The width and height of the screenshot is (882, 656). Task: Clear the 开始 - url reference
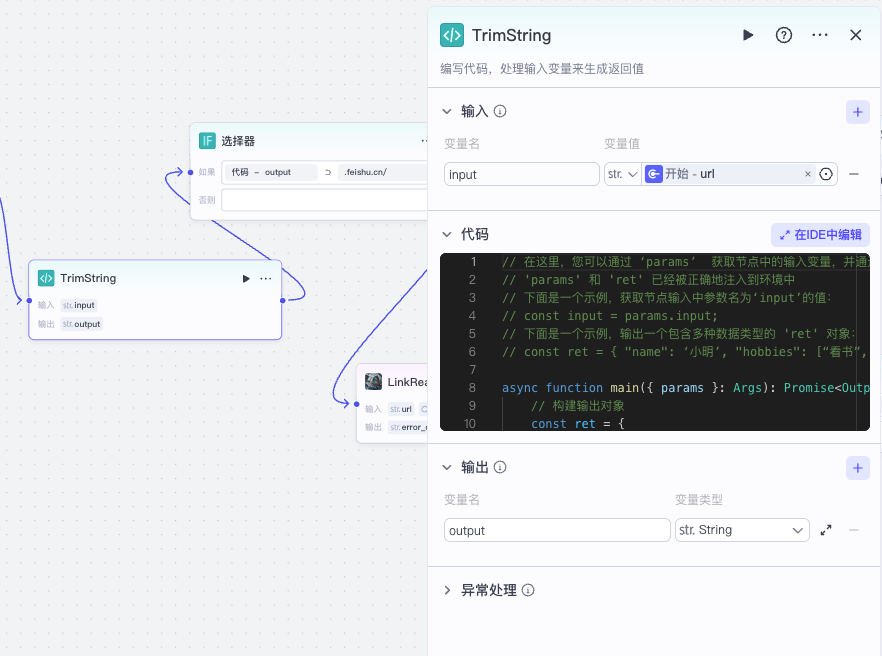[808, 174]
